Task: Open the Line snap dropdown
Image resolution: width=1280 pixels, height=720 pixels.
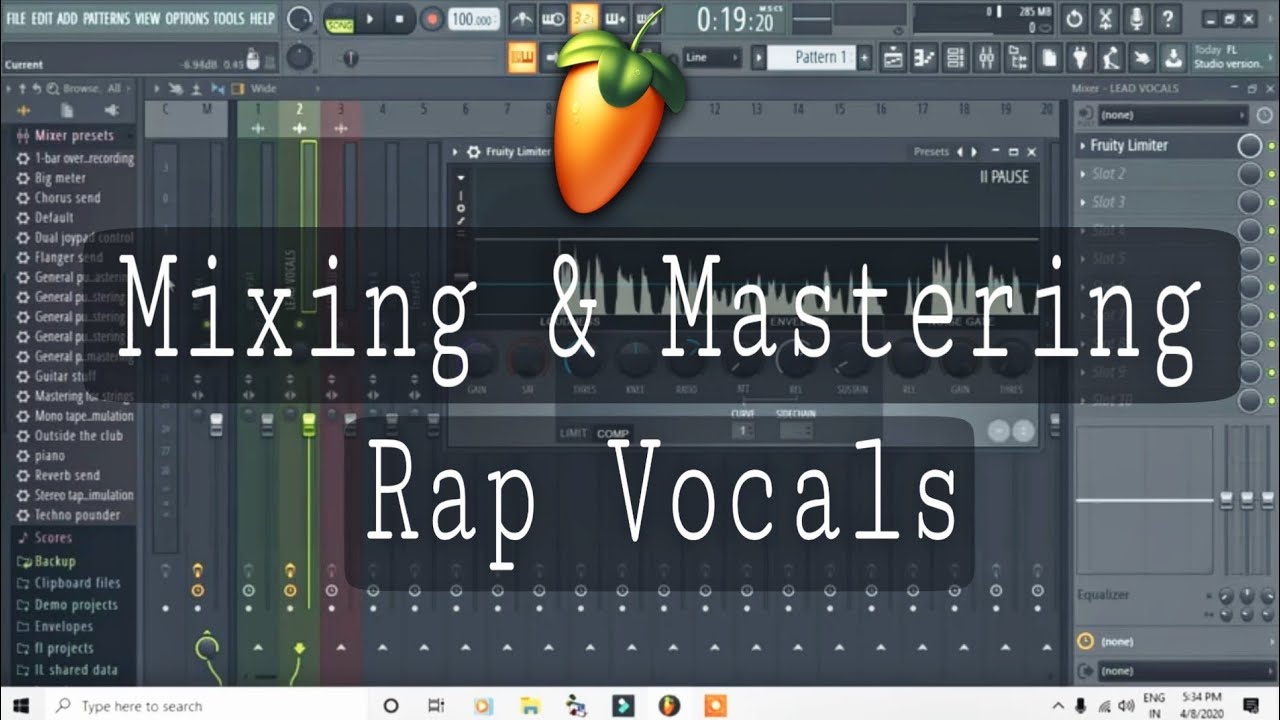Action: [x=712, y=58]
